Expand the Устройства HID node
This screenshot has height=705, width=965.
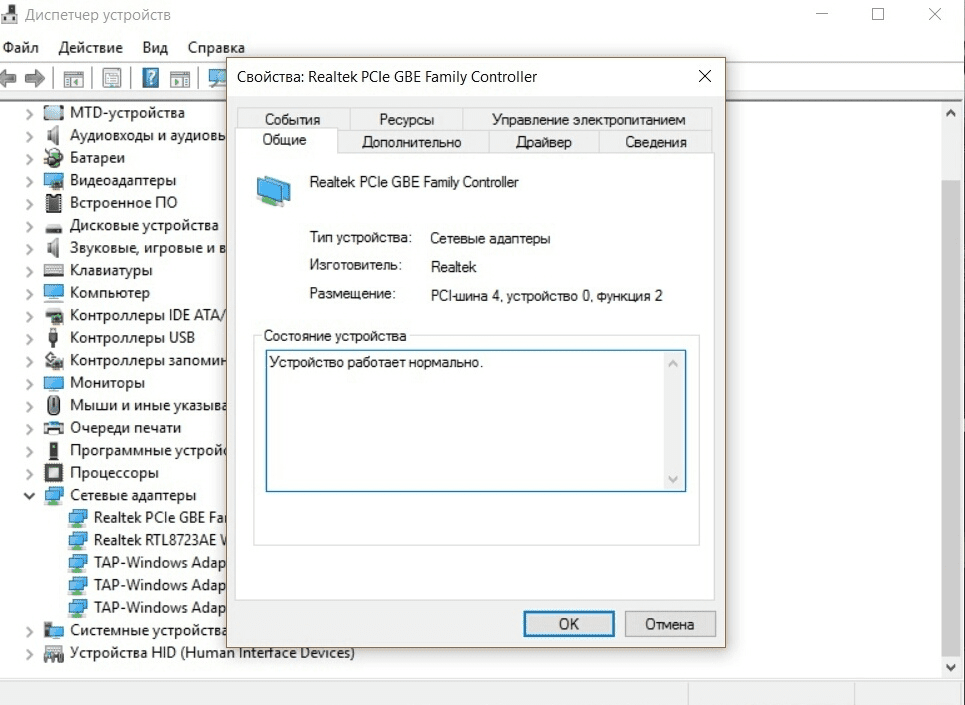tap(30, 653)
